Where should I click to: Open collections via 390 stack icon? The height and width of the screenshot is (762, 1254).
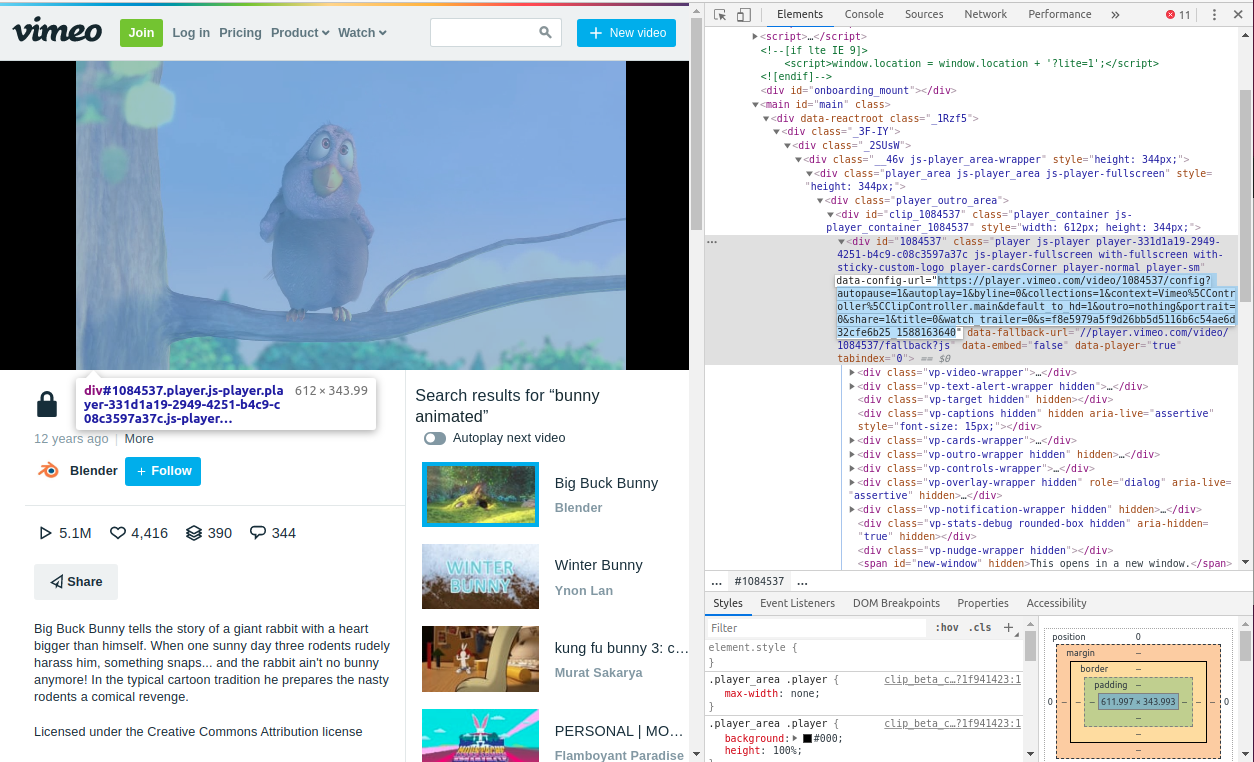coord(194,533)
